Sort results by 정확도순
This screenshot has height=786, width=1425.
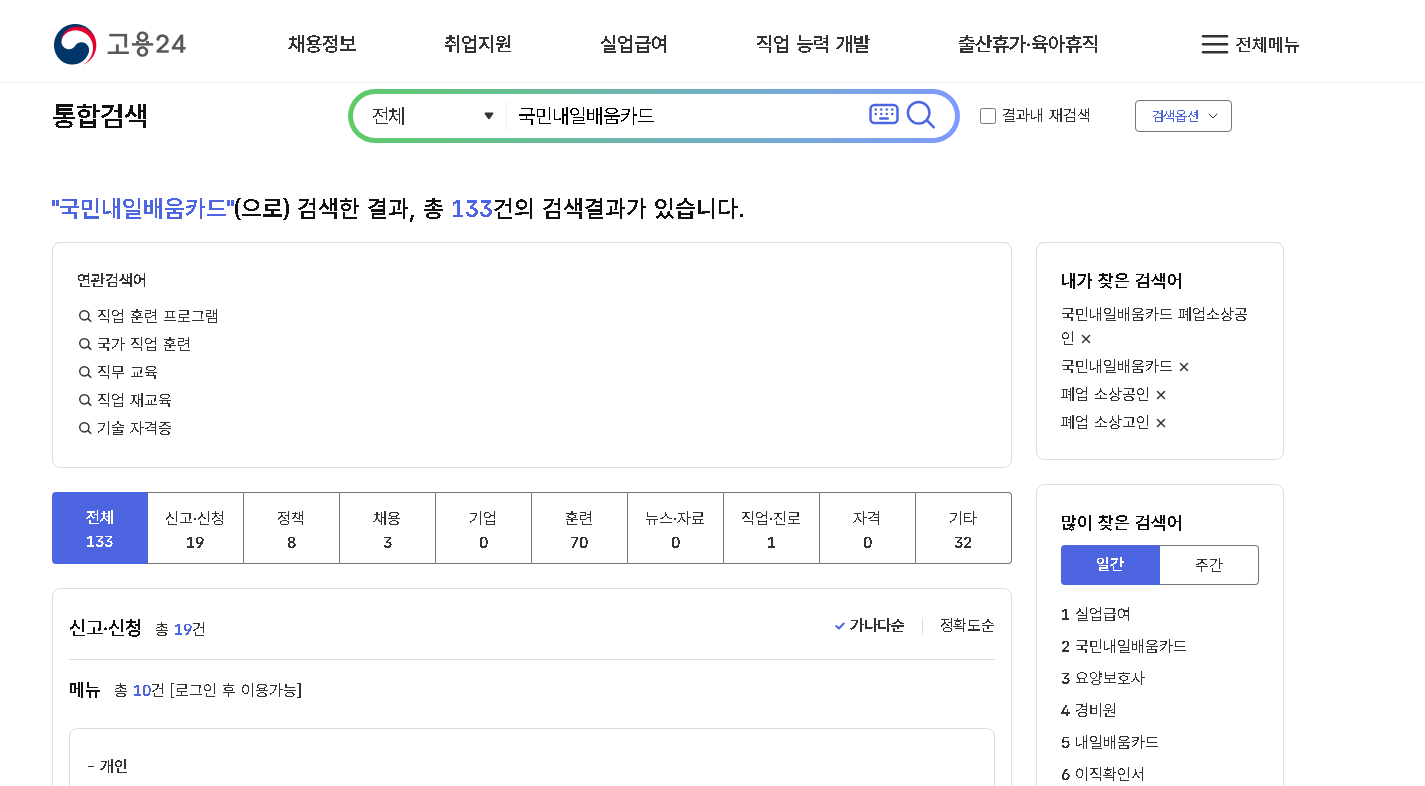[967, 626]
